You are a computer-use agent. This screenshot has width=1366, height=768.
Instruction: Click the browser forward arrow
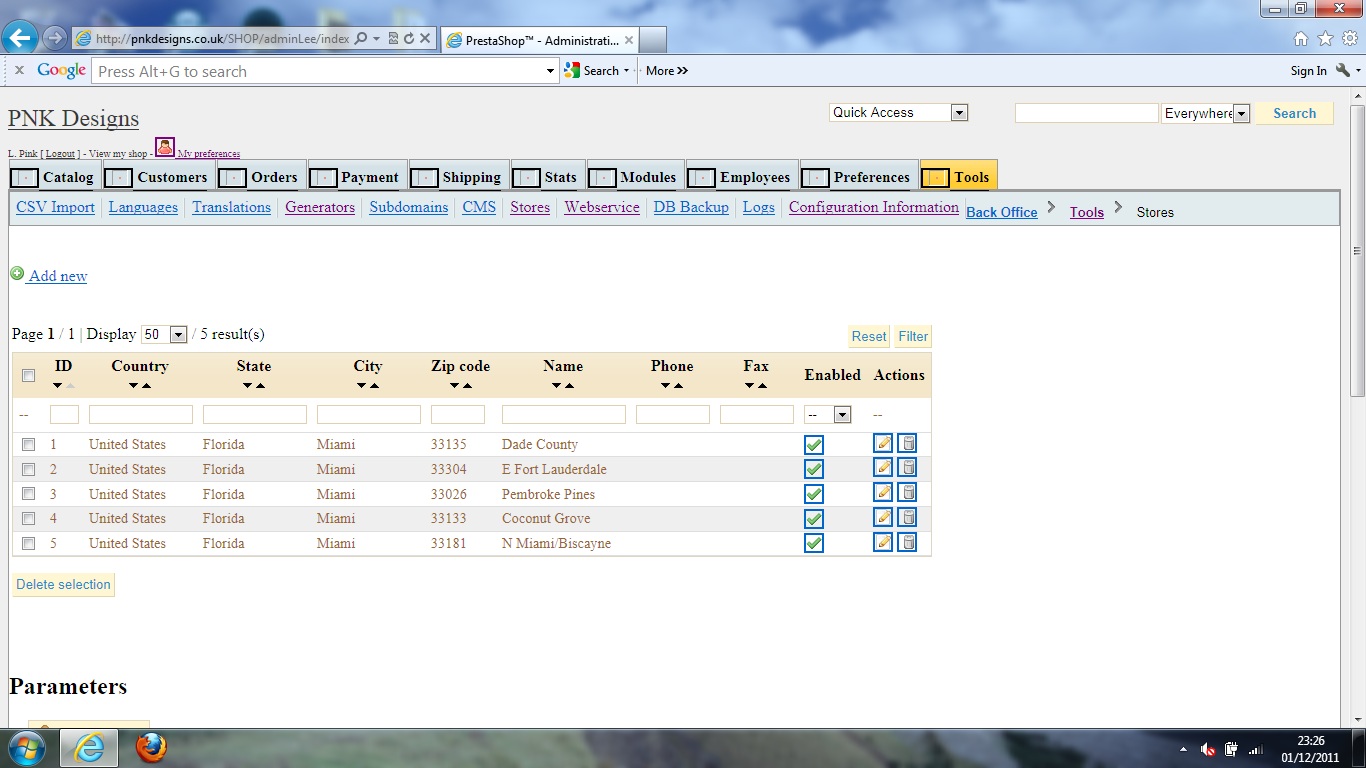coord(55,39)
